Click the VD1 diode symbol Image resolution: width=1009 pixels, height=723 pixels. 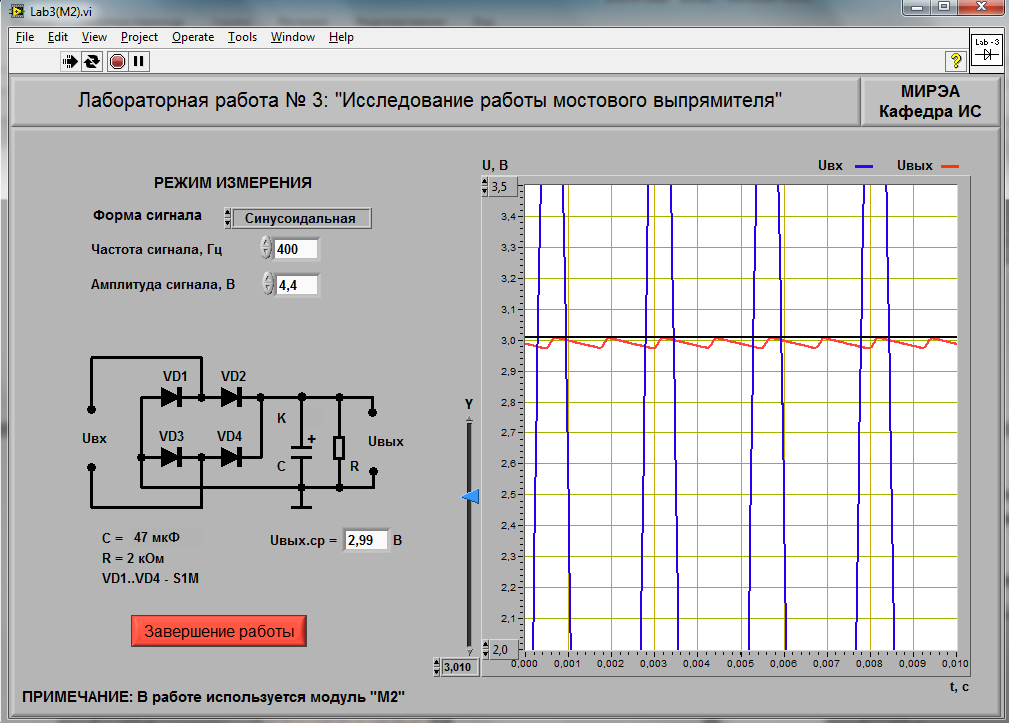click(x=171, y=398)
